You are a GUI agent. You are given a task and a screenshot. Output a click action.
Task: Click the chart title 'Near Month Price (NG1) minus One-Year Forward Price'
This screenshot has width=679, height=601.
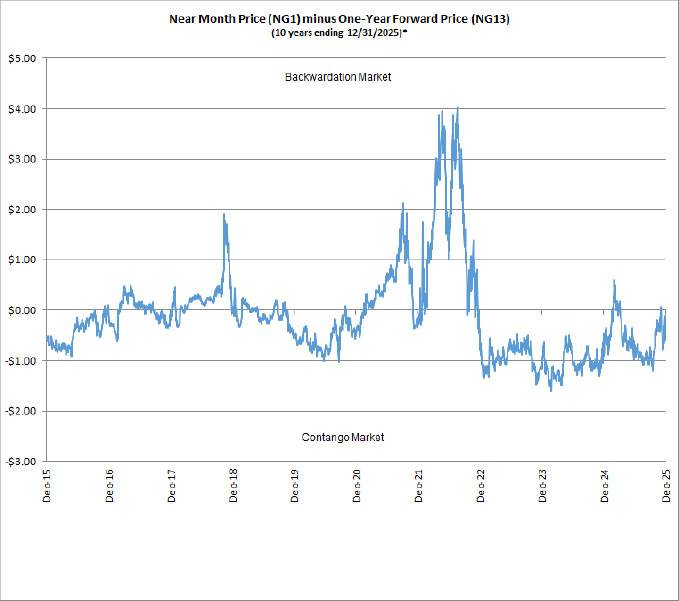click(339, 18)
